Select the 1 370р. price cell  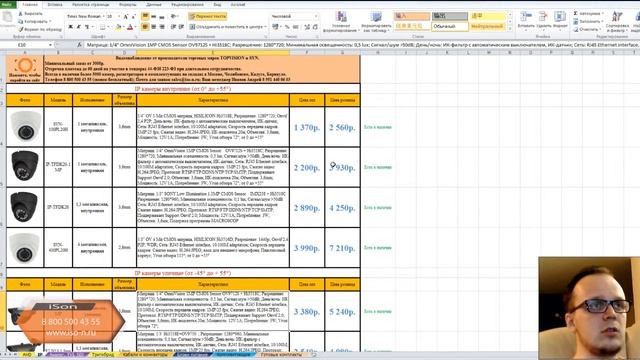point(307,127)
